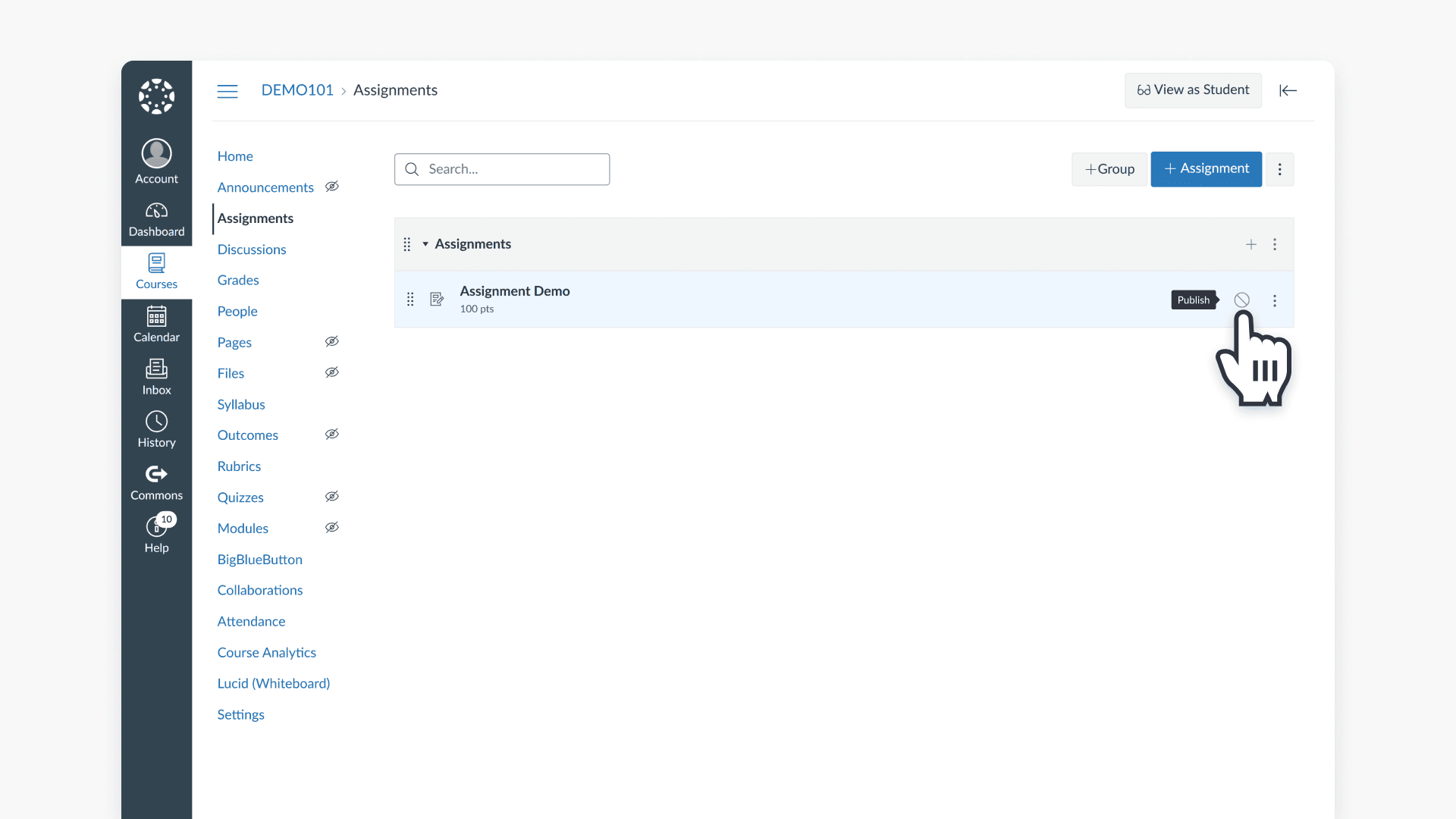
Task: Open the Account profile panel
Action: coord(156,161)
